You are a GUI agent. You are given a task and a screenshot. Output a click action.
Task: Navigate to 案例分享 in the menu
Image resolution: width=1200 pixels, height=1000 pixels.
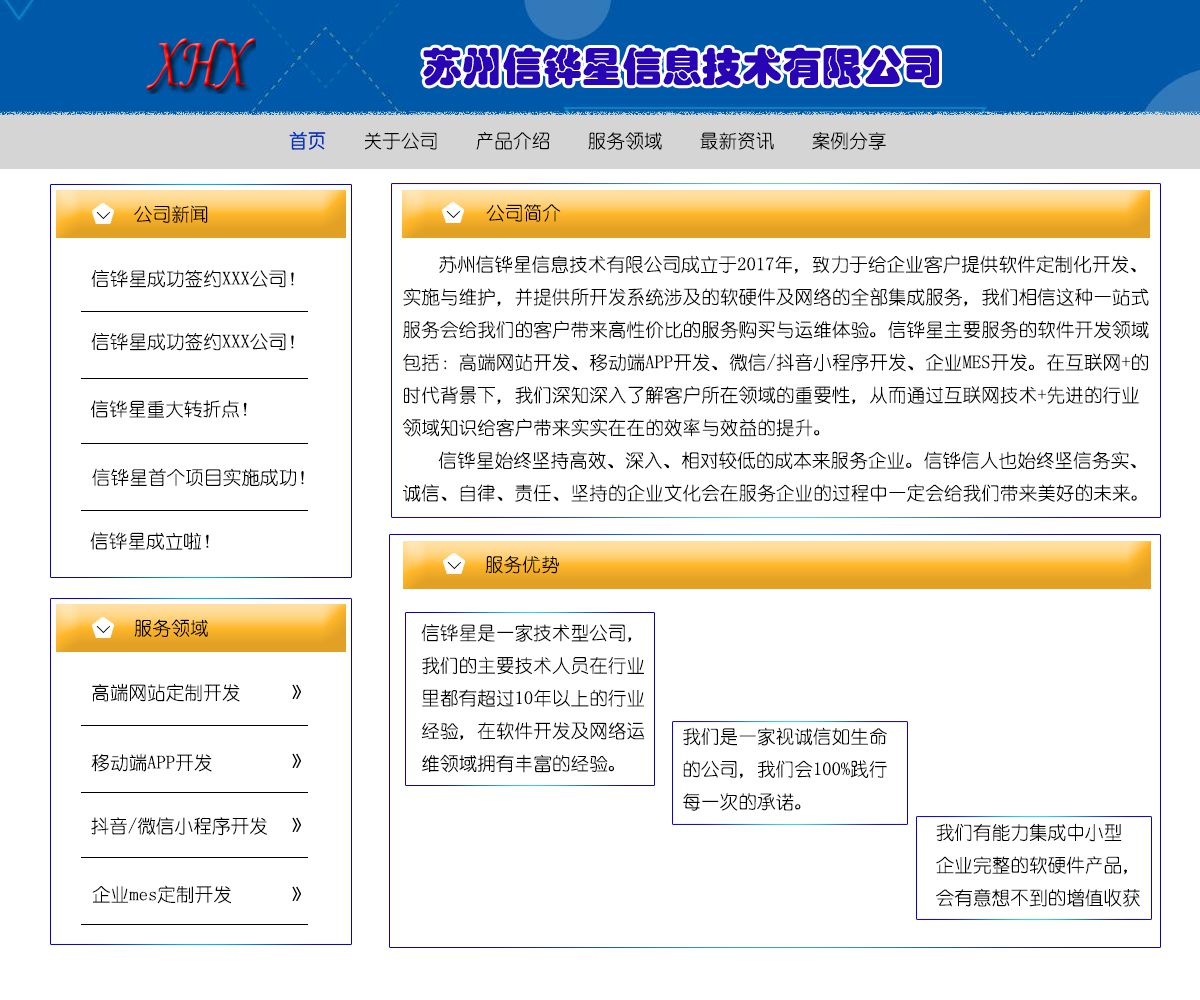848,141
